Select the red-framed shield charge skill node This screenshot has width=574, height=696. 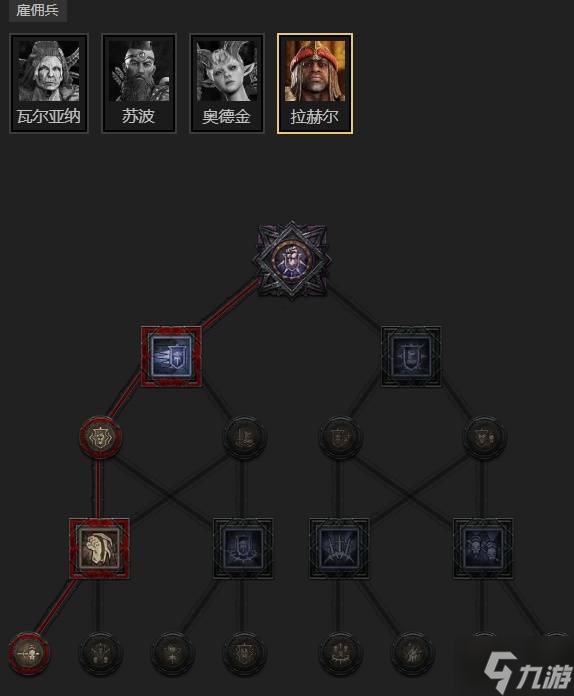point(171,357)
